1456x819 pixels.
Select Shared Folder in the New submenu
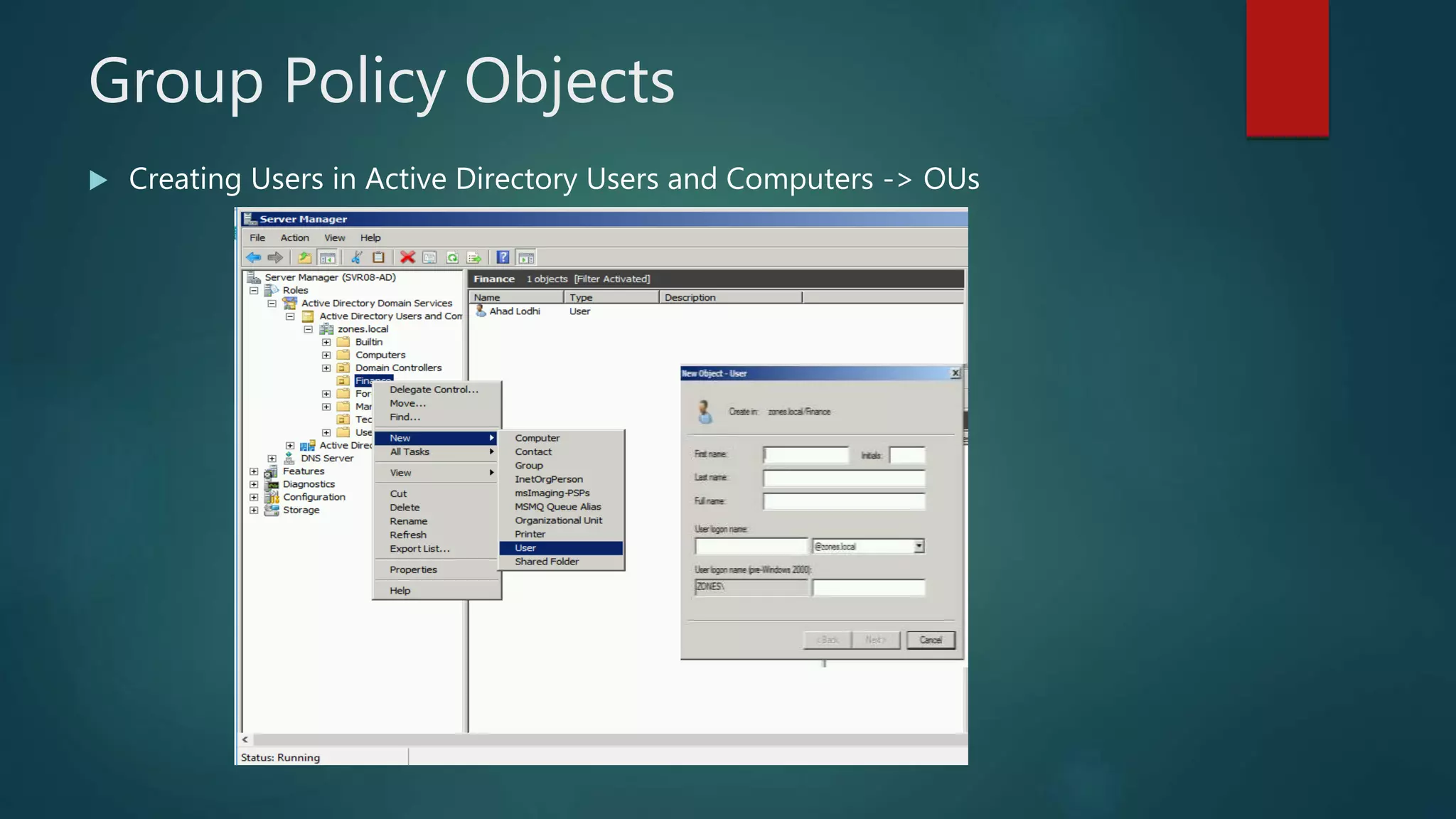click(x=561, y=562)
